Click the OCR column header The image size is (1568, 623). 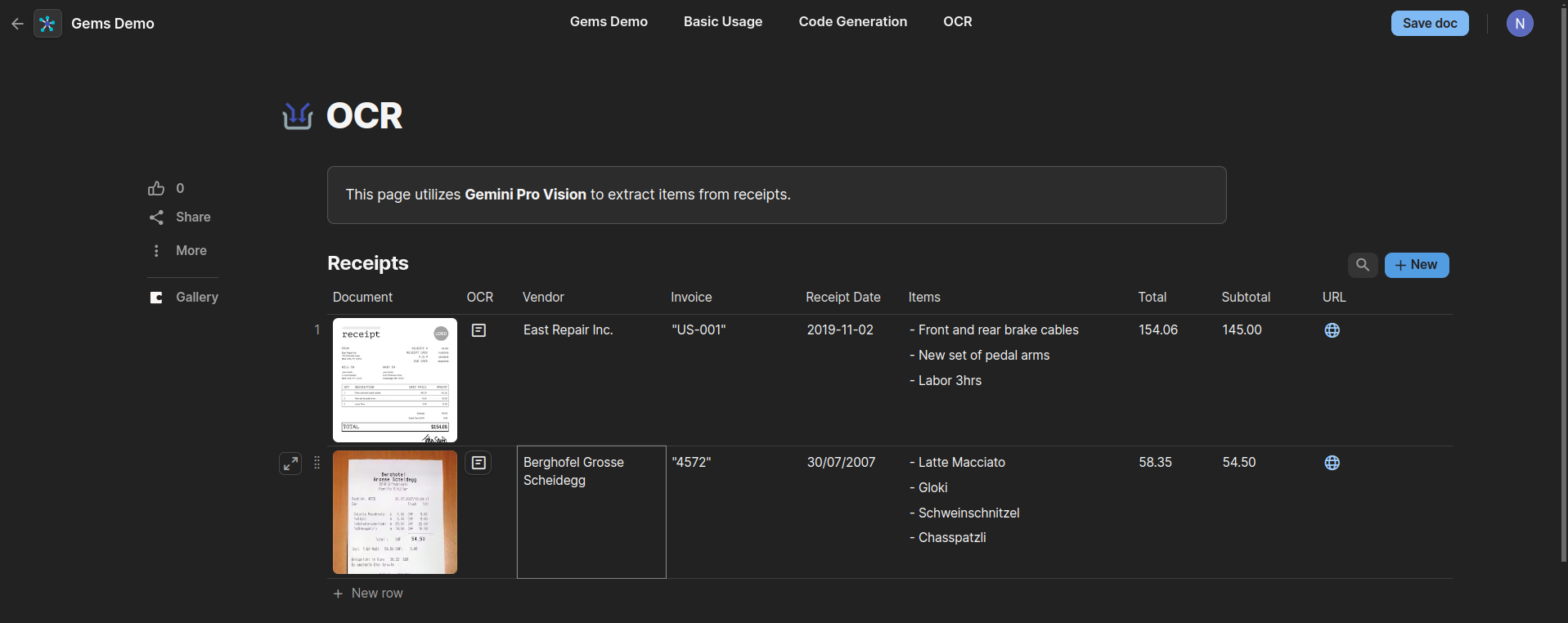[x=480, y=298]
